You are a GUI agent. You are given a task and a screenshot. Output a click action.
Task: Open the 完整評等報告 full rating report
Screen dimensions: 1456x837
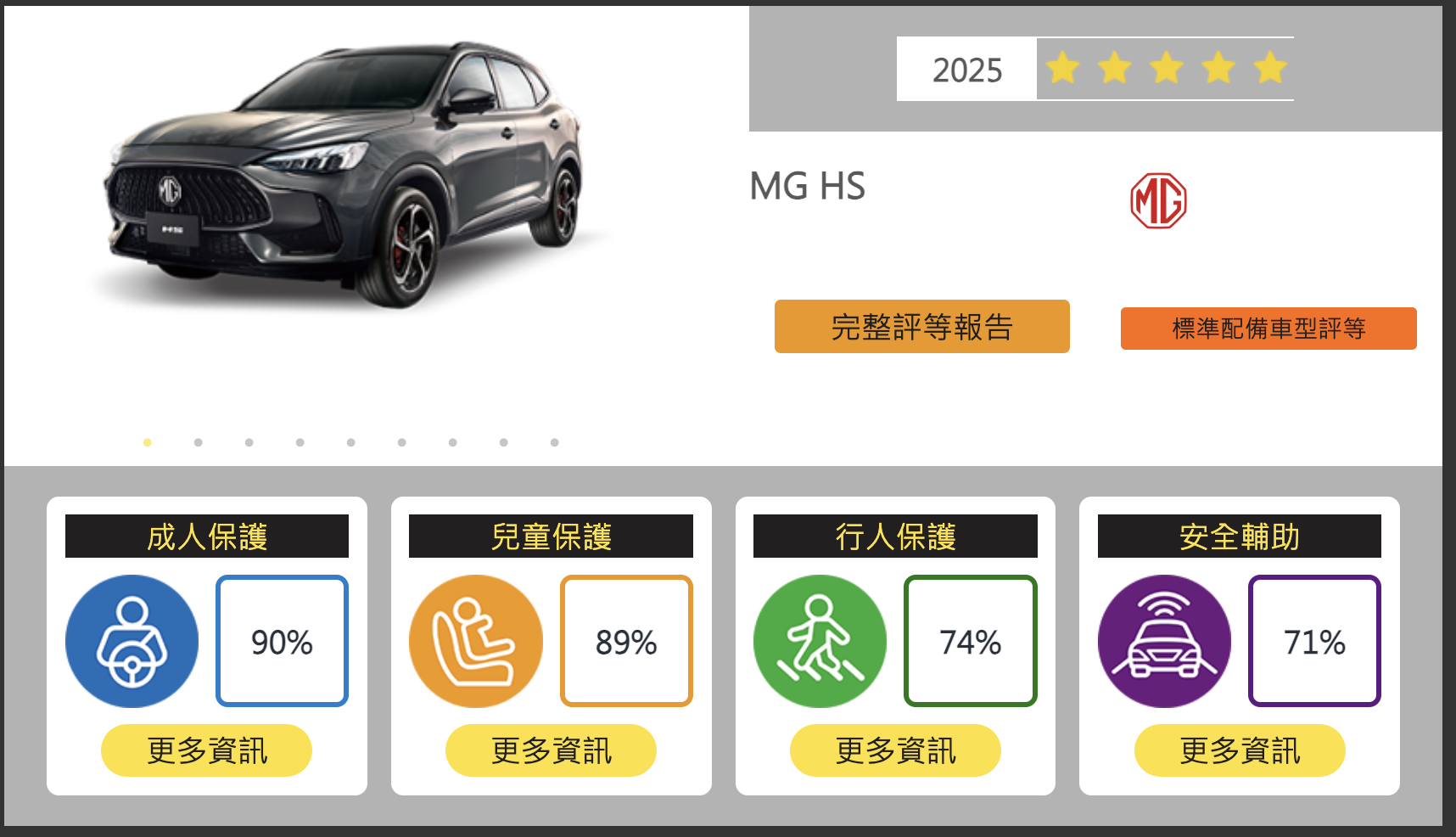pos(922,326)
